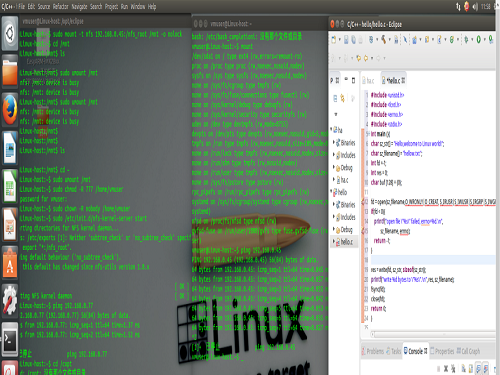Toggle Link with Editor in Project Explorer
Screen dimensions: 500x375
pos(342,98)
